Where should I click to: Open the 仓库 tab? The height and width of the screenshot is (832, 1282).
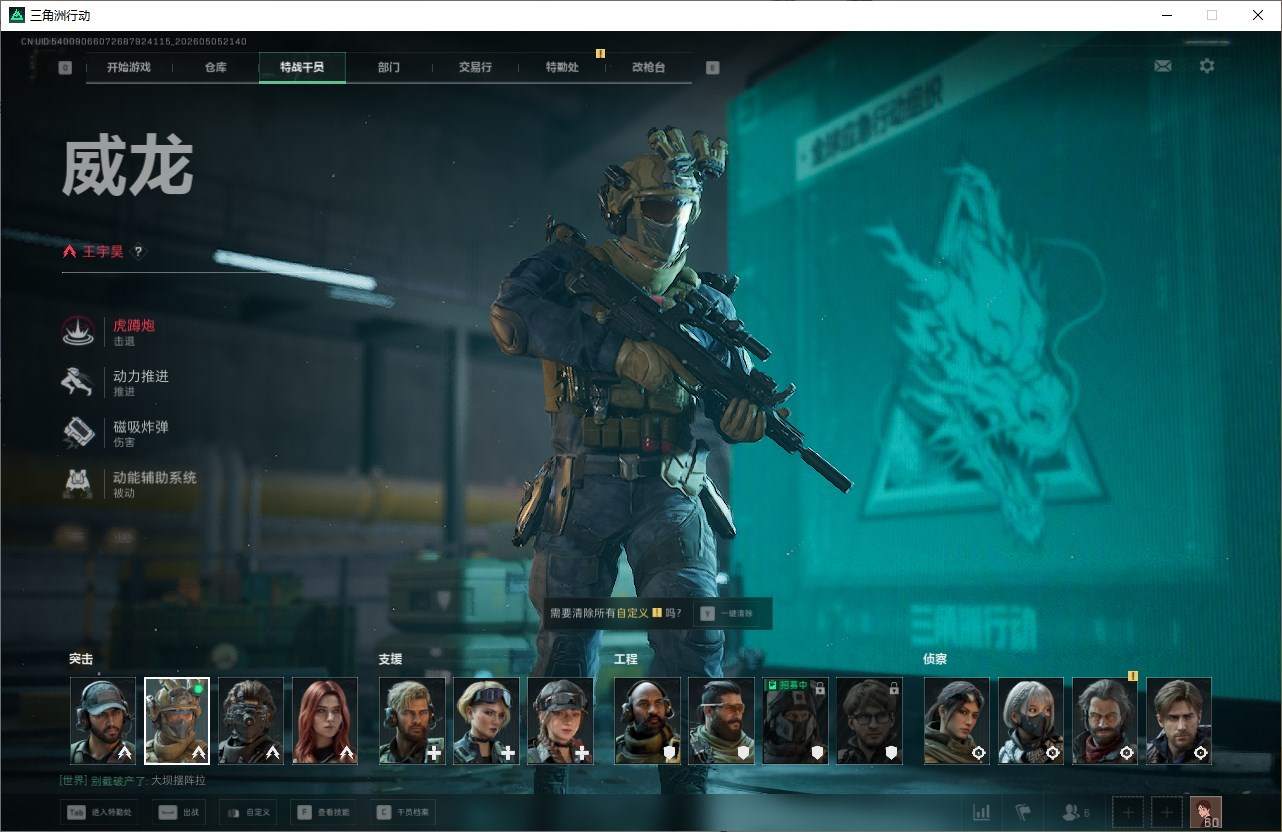click(x=215, y=68)
